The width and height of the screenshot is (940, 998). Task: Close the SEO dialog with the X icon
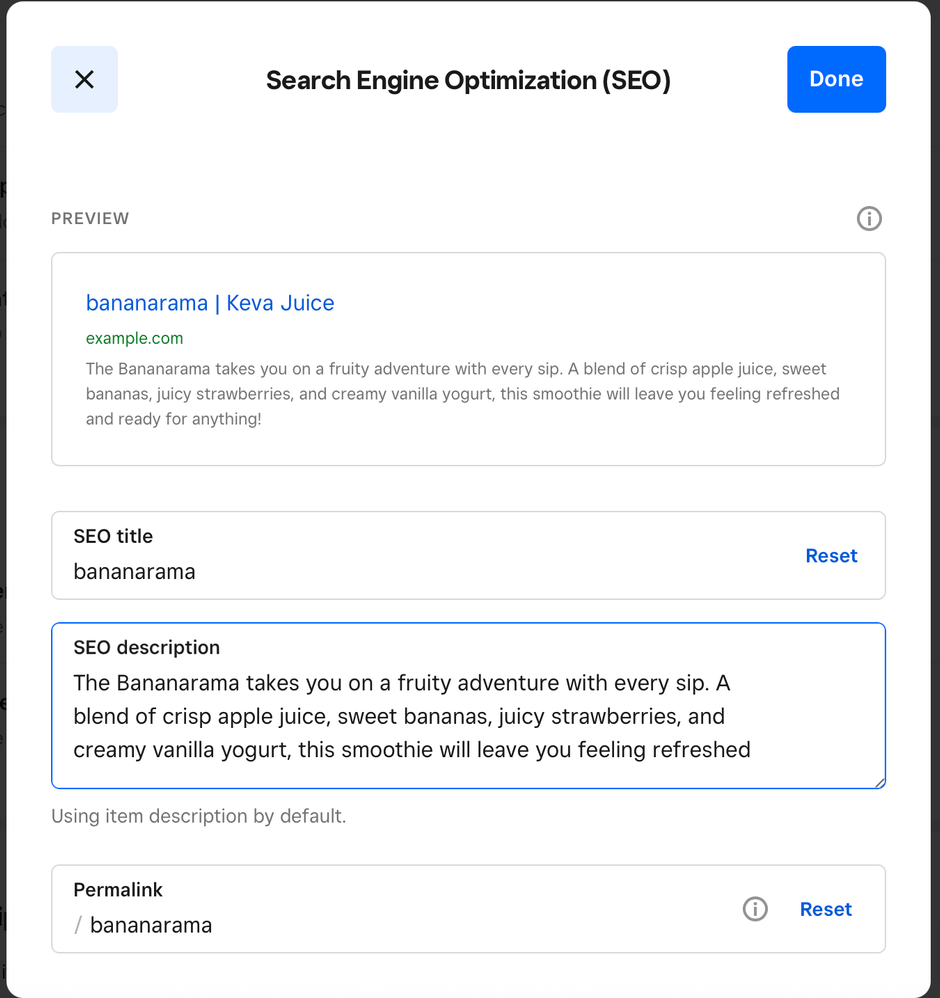point(84,79)
